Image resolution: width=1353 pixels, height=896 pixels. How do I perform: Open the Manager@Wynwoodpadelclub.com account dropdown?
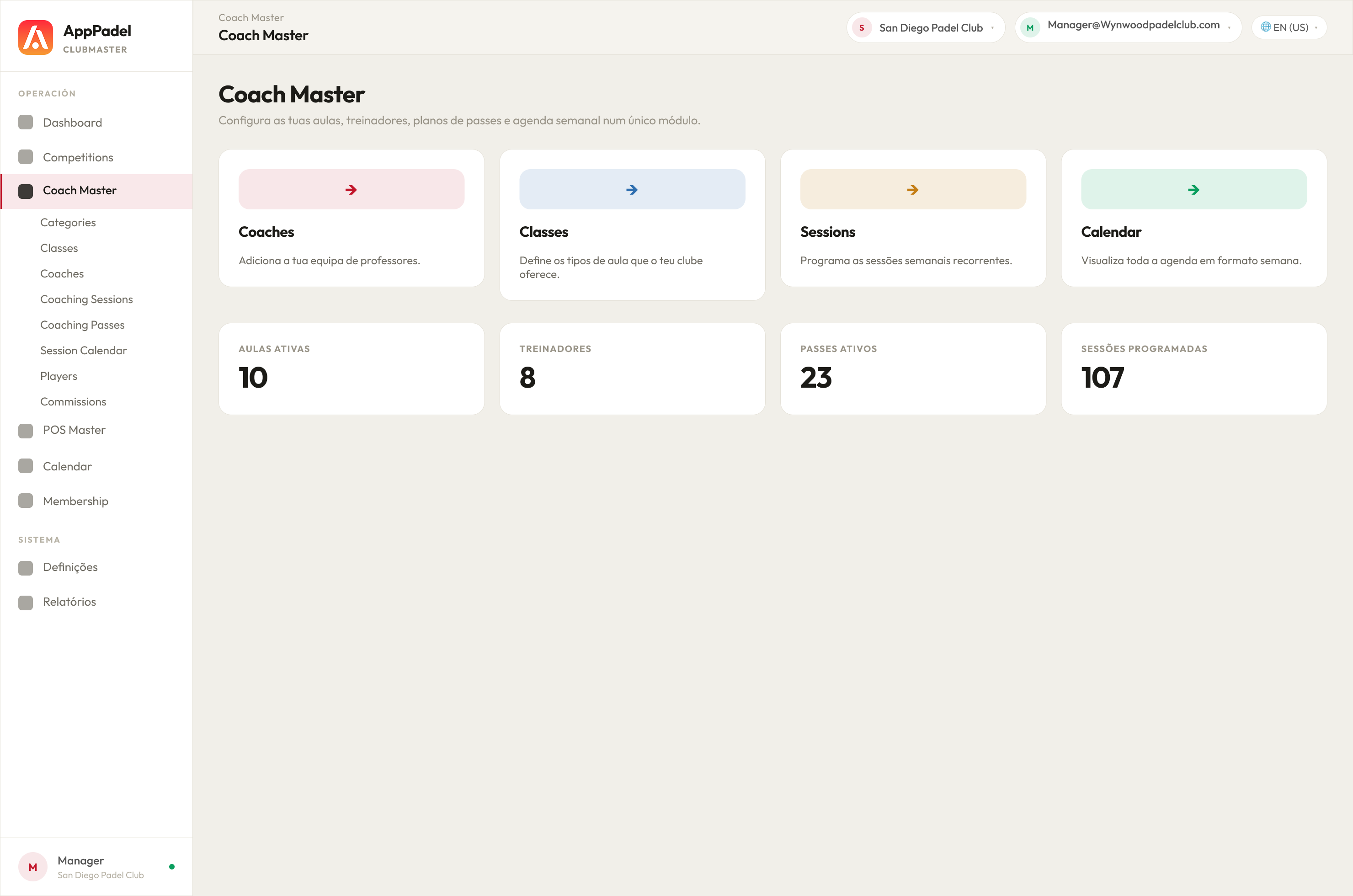pyautogui.click(x=1128, y=27)
